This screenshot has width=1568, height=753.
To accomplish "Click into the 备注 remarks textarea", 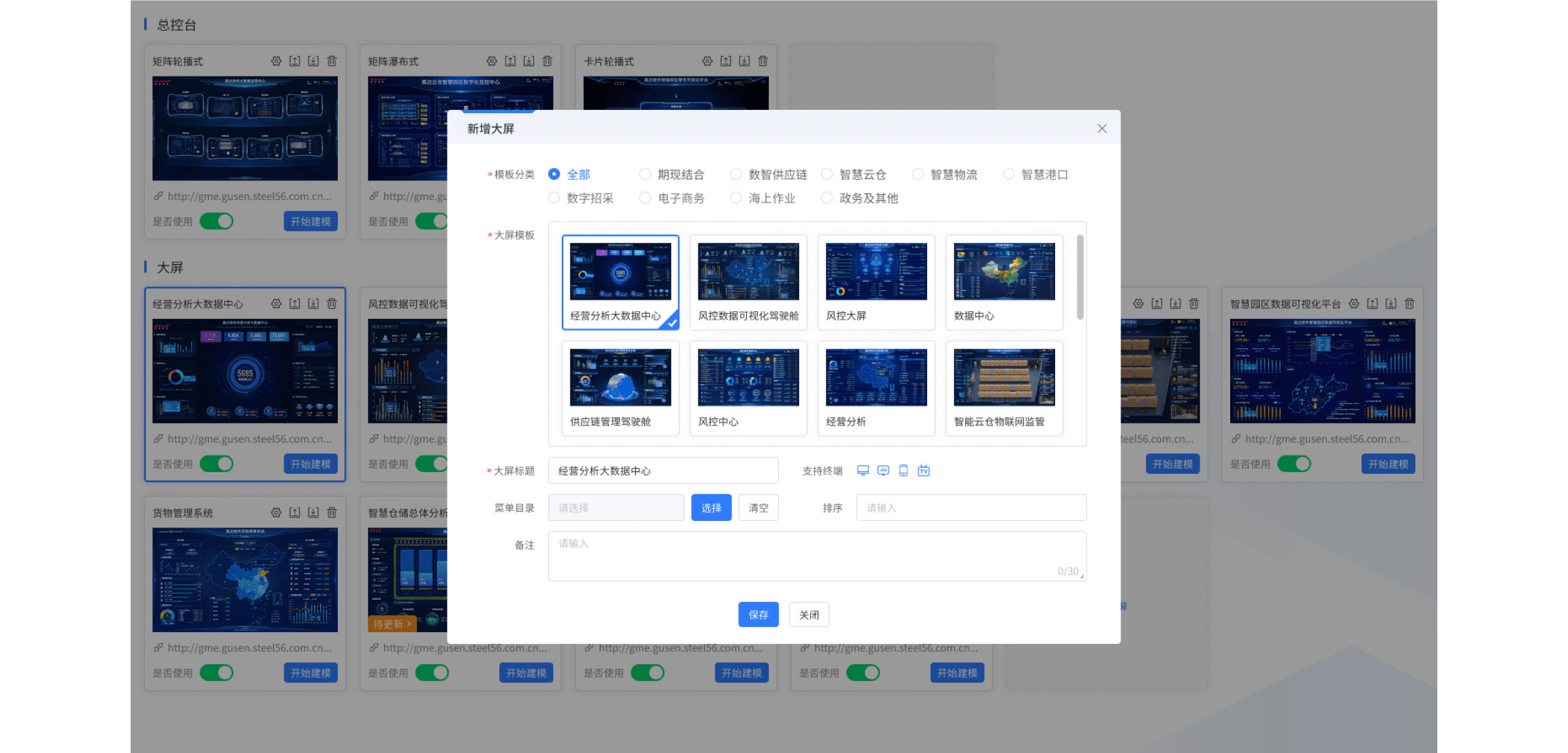I will tap(817, 556).
